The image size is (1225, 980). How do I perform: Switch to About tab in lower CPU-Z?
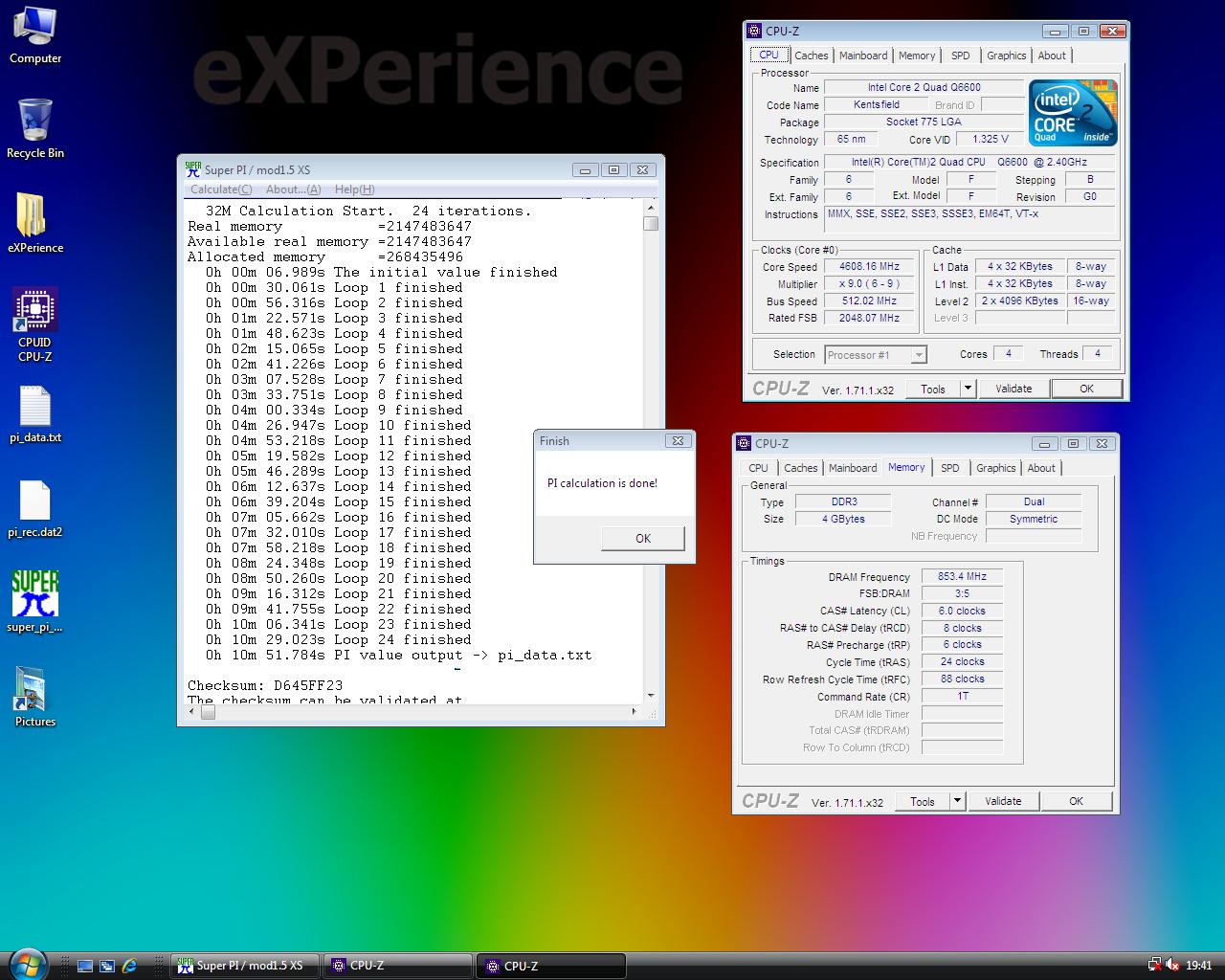click(1041, 468)
